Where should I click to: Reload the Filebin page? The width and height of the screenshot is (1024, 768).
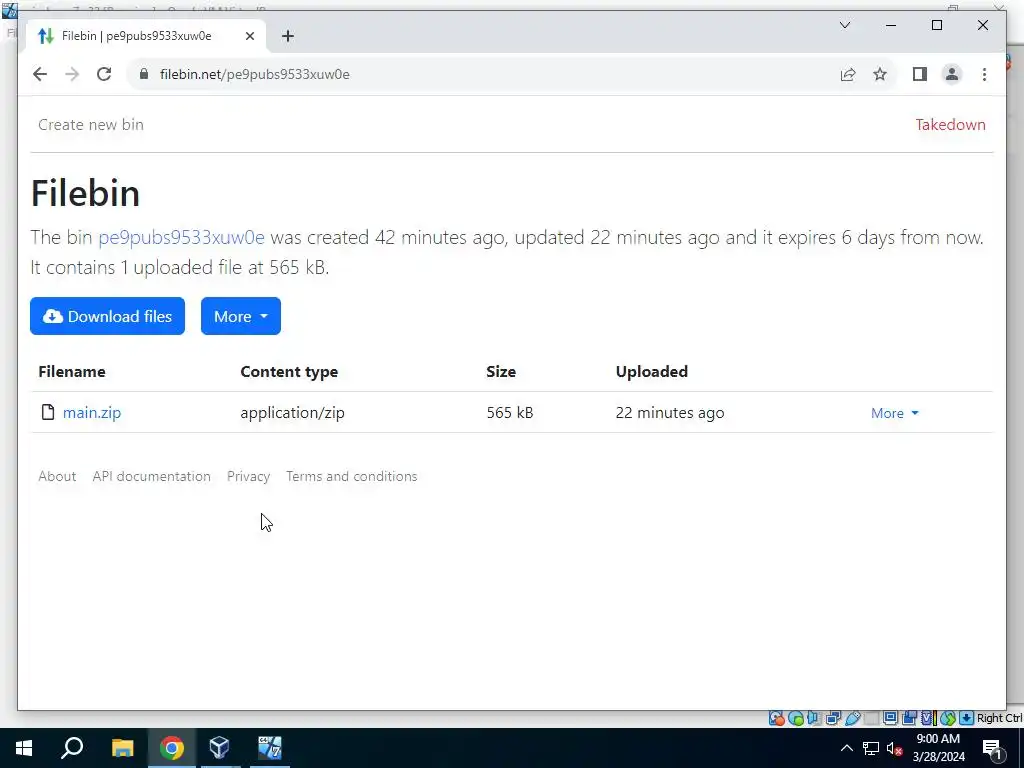104,74
